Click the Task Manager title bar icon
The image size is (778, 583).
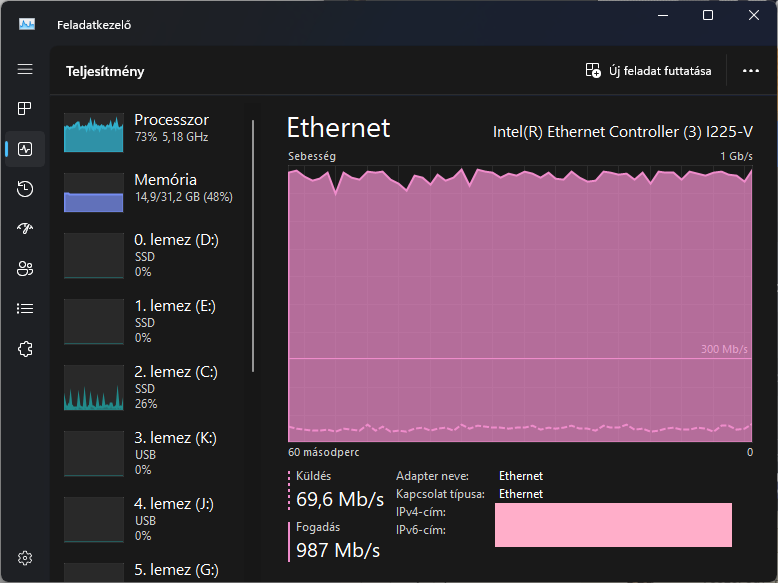click(27, 24)
